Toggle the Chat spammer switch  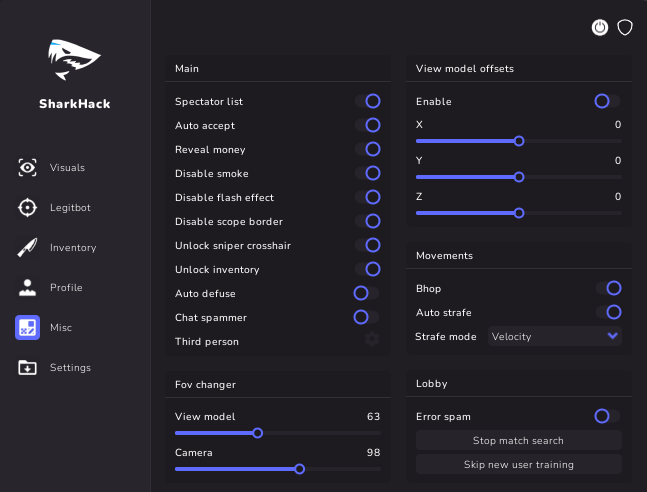point(367,317)
